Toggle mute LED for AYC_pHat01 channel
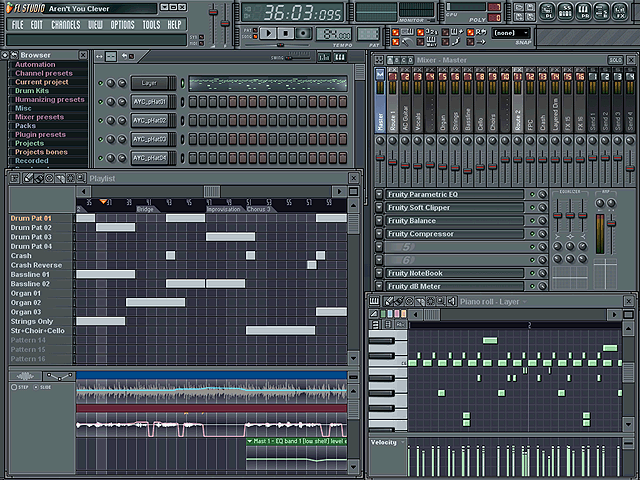640x480 pixels. pyautogui.click(x=100, y=102)
